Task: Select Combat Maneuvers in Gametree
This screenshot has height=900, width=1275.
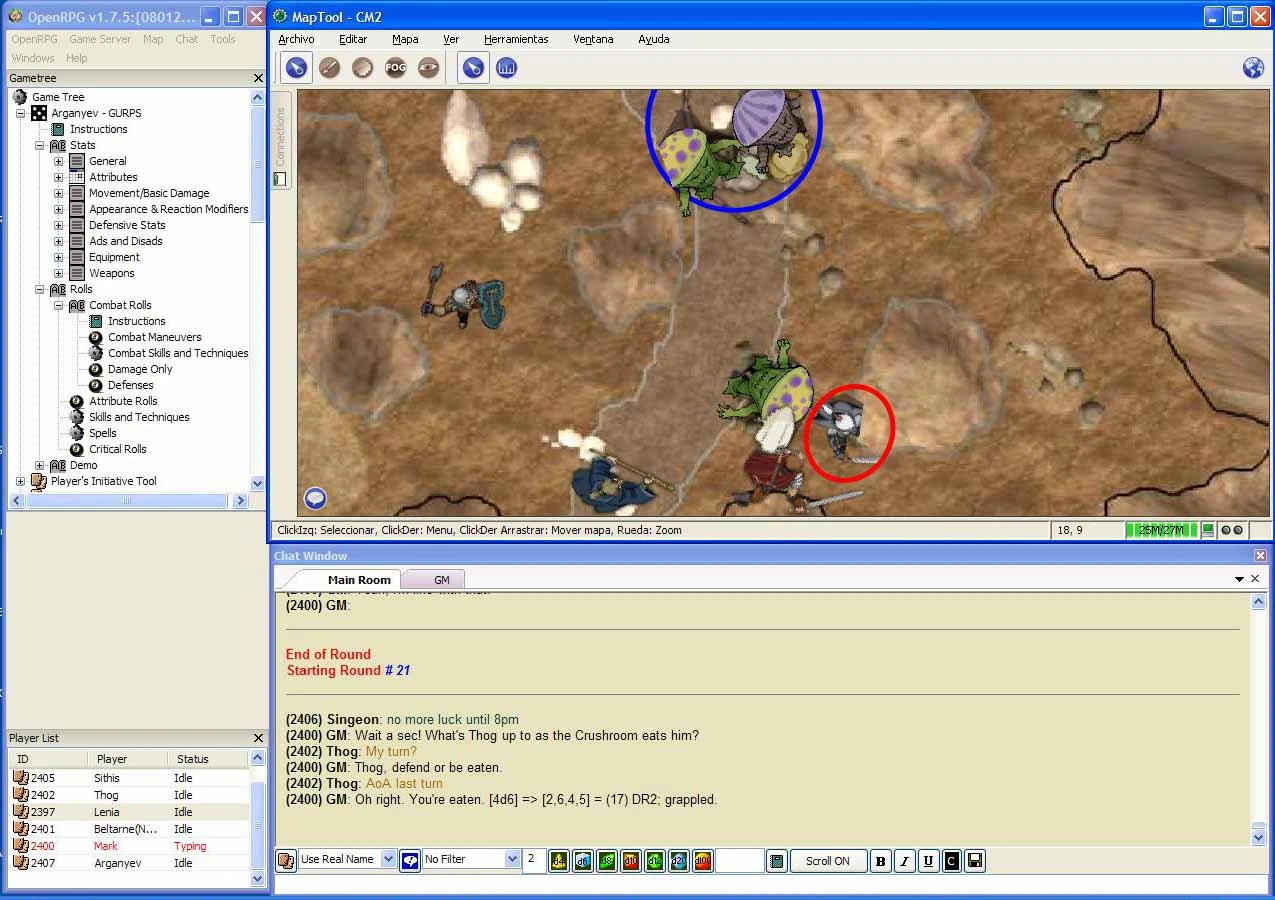Action: pos(154,337)
